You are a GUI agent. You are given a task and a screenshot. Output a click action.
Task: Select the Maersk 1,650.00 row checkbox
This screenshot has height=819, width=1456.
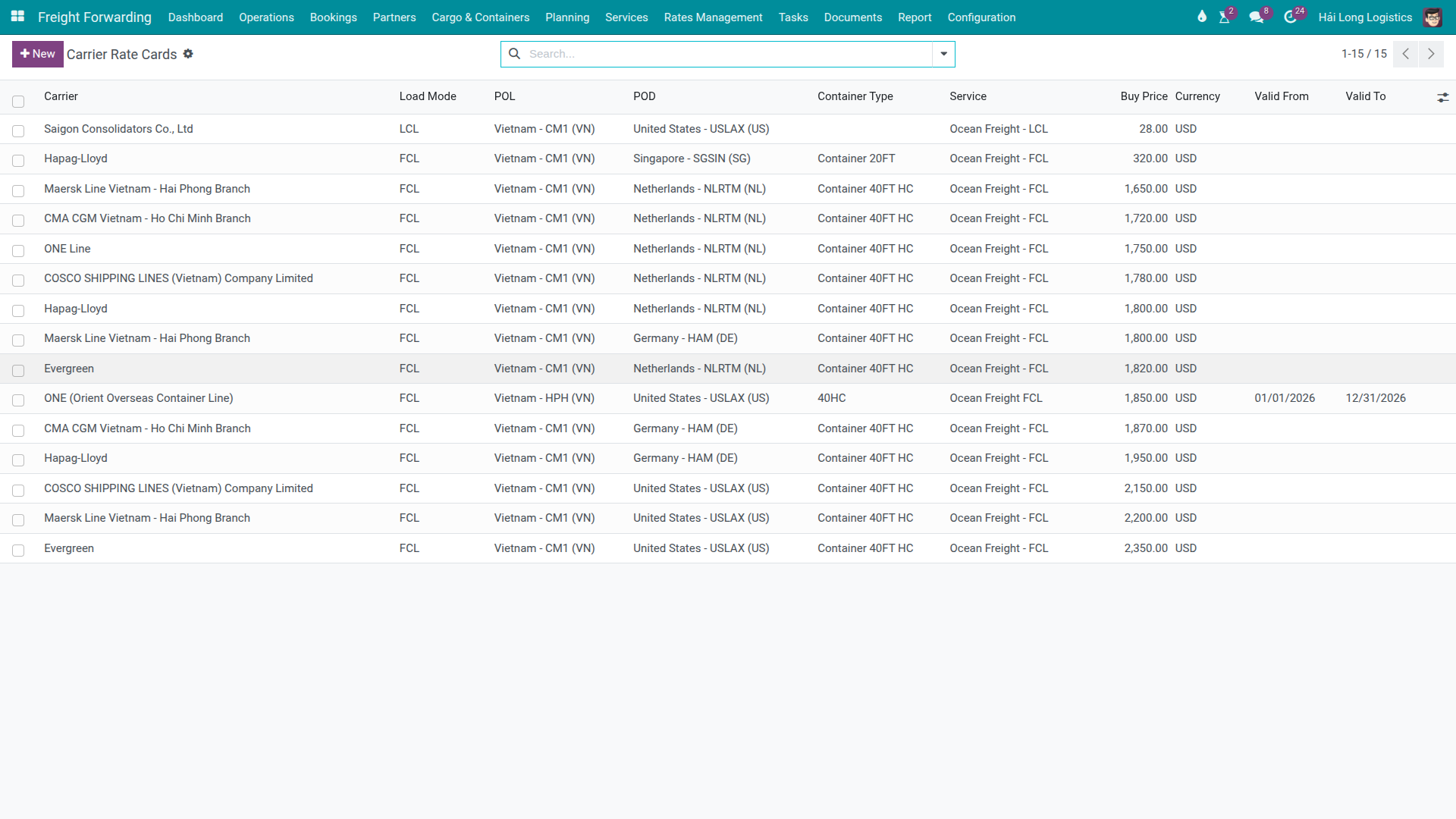coord(18,190)
